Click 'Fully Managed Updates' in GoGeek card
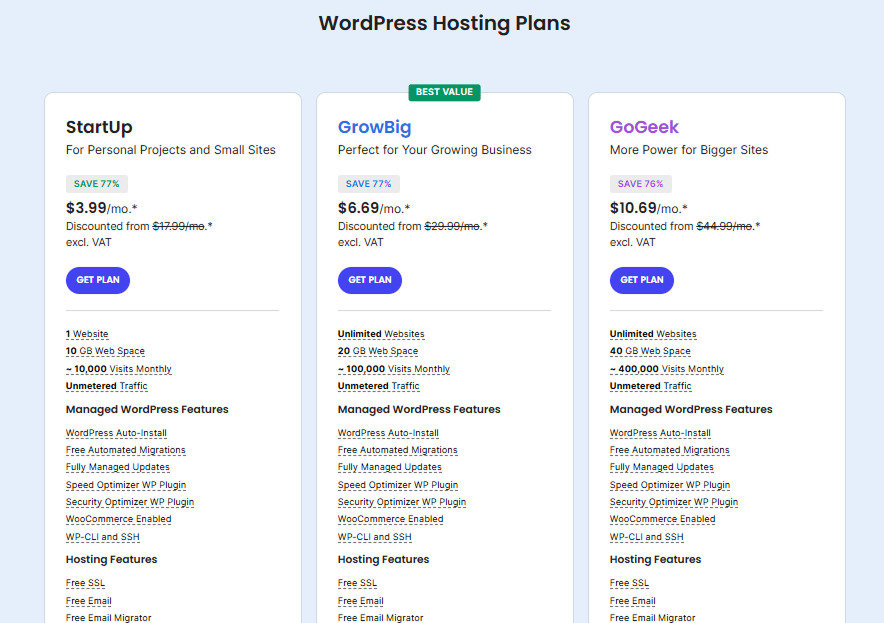884x623 pixels. (x=662, y=467)
